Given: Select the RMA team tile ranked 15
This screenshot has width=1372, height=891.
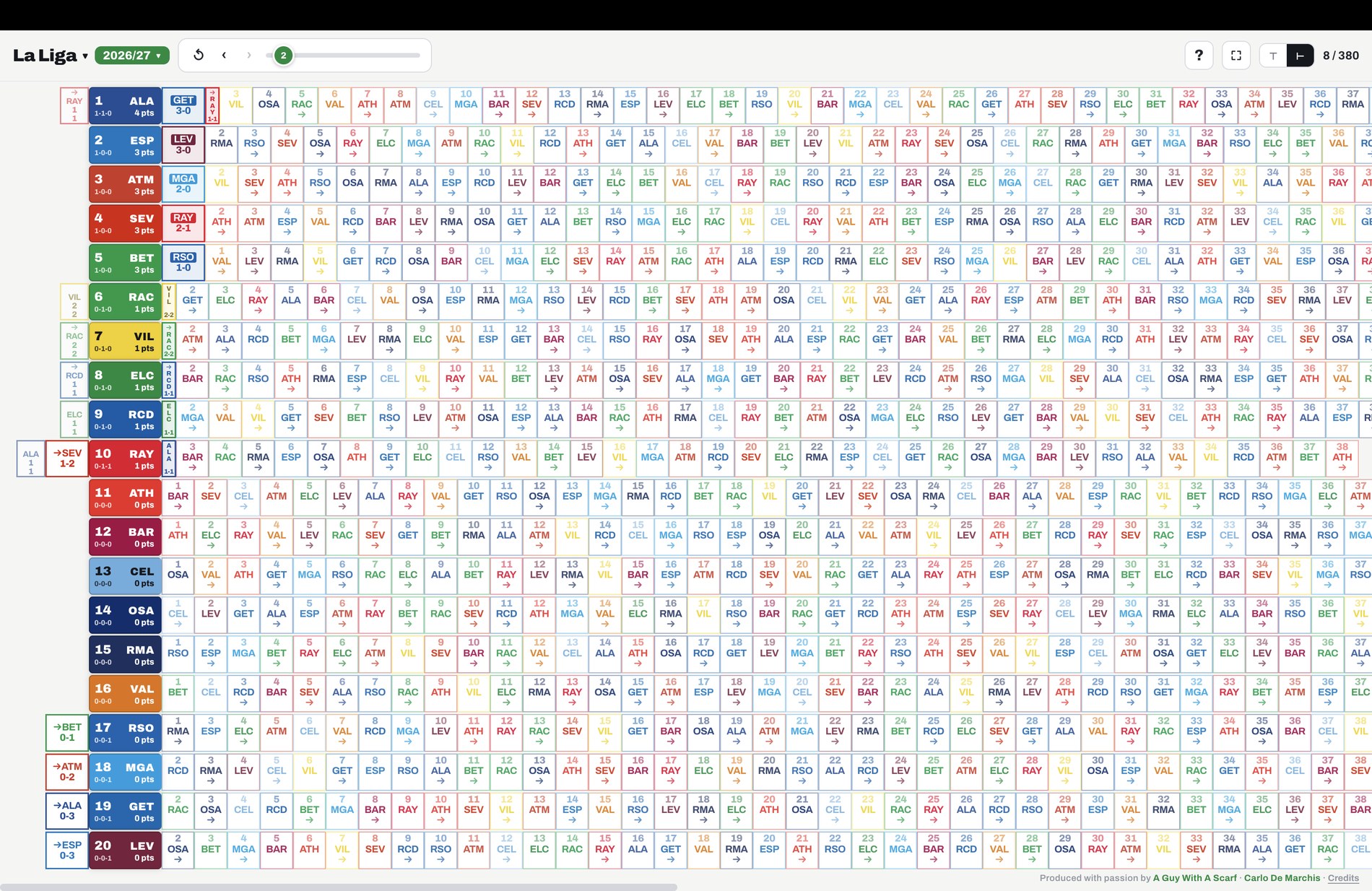Looking at the screenshot, I should pyautogui.click(x=125, y=655).
